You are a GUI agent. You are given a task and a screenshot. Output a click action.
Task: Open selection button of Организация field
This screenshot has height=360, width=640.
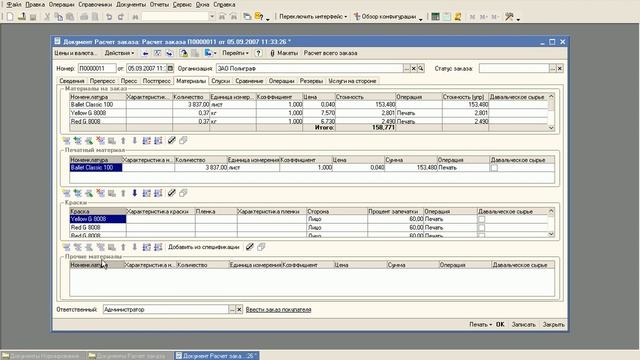(x=406, y=69)
